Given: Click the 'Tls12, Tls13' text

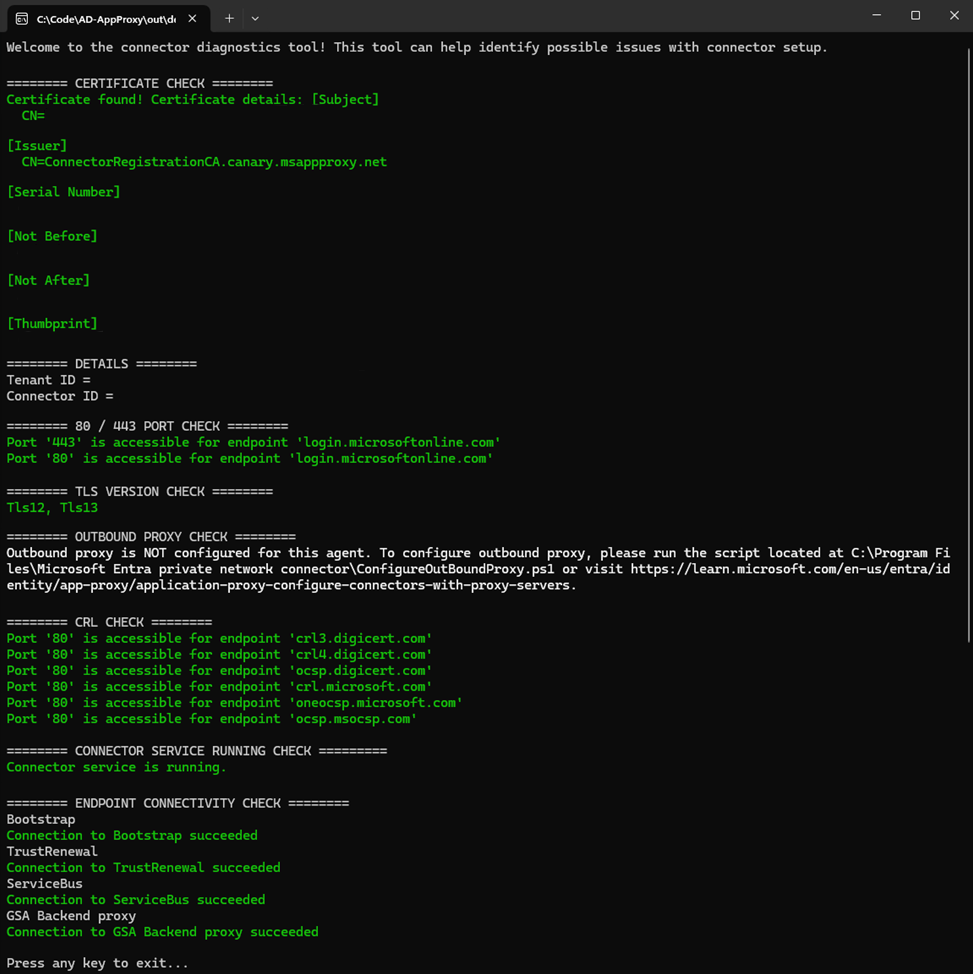Looking at the screenshot, I should [52, 507].
